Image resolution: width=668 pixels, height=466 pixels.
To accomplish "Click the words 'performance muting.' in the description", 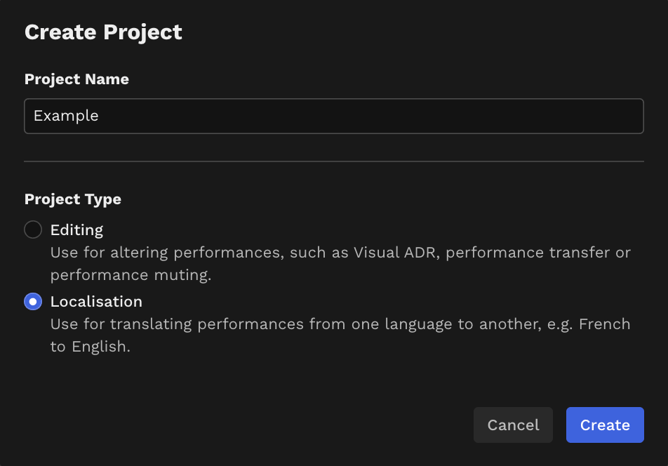I will [131, 275].
